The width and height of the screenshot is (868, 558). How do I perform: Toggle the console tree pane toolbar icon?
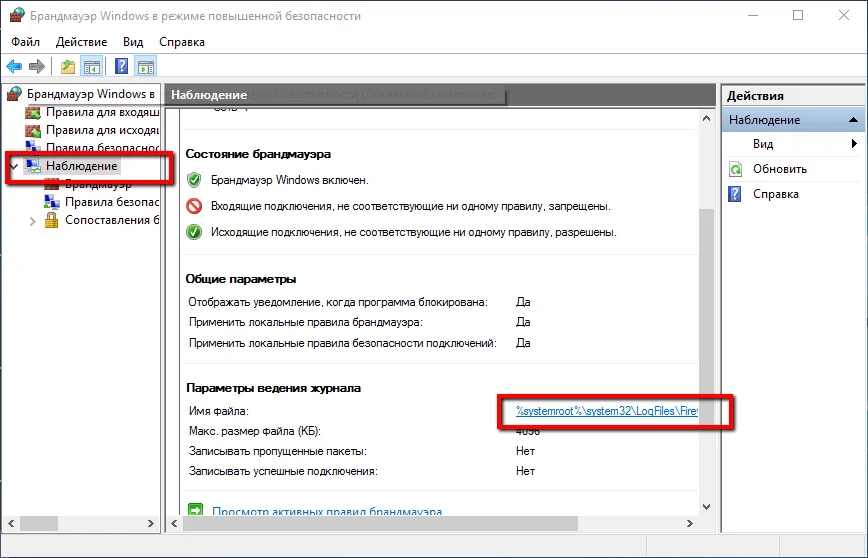pyautogui.click(x=92, y=67)
